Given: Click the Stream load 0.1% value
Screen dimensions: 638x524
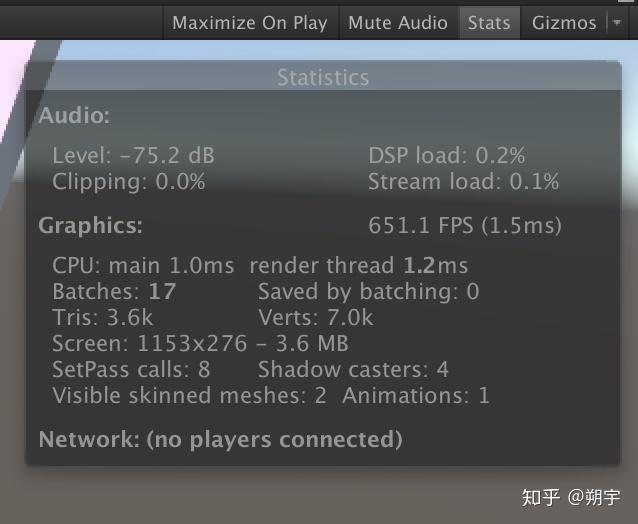Looking at the screenshot, I should (464, 181).
